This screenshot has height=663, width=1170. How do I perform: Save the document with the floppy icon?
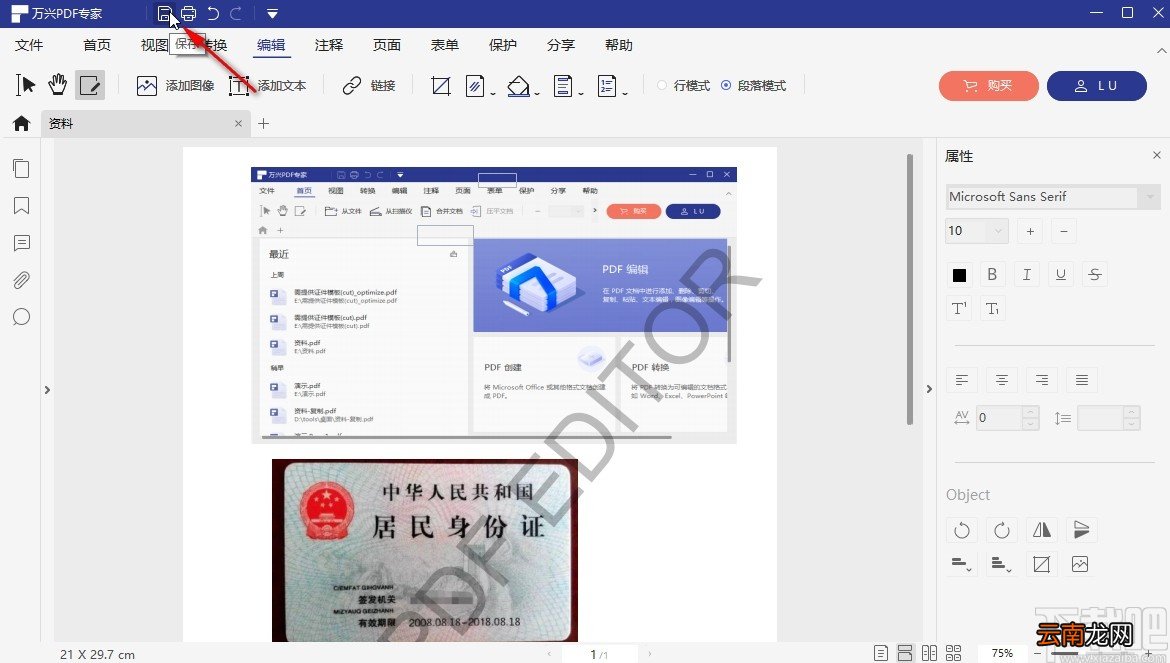164,13
